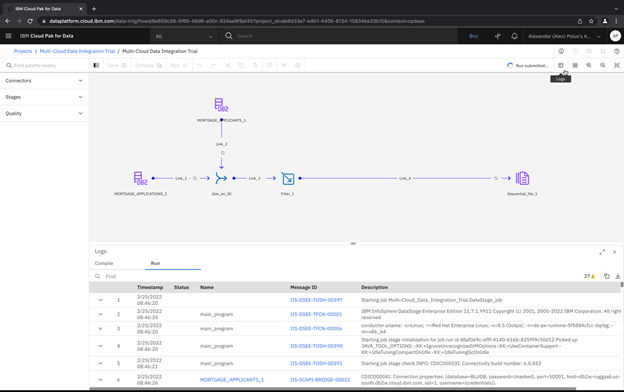Open the Alexander Polus account dropdown
This screenshot has height=392, width=624.
pyautogui.click(x=564, y=36)
